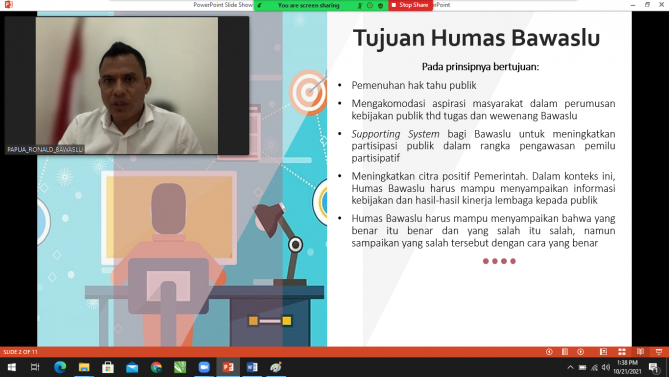Click the 'Pada prinsipnya bertujuan:' subtitle

[480, 67]
